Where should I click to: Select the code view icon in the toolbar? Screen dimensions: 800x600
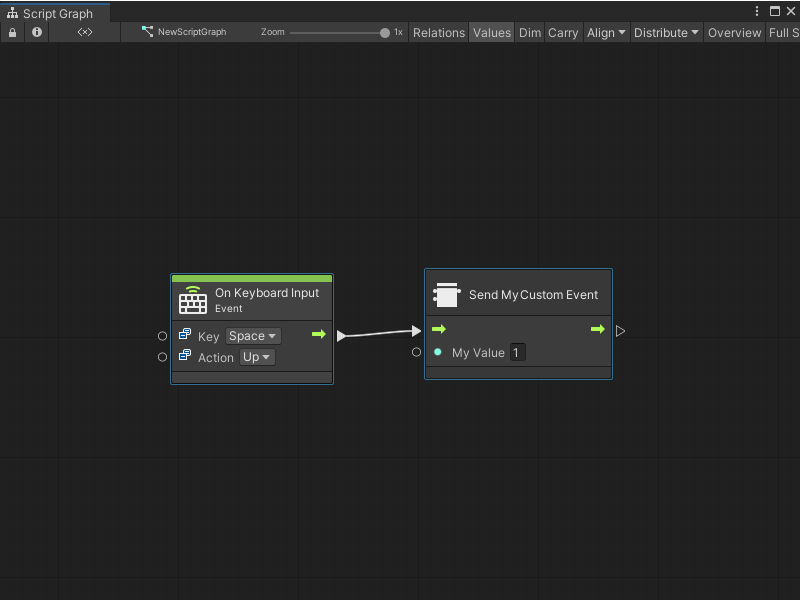[x=84, y=32]
